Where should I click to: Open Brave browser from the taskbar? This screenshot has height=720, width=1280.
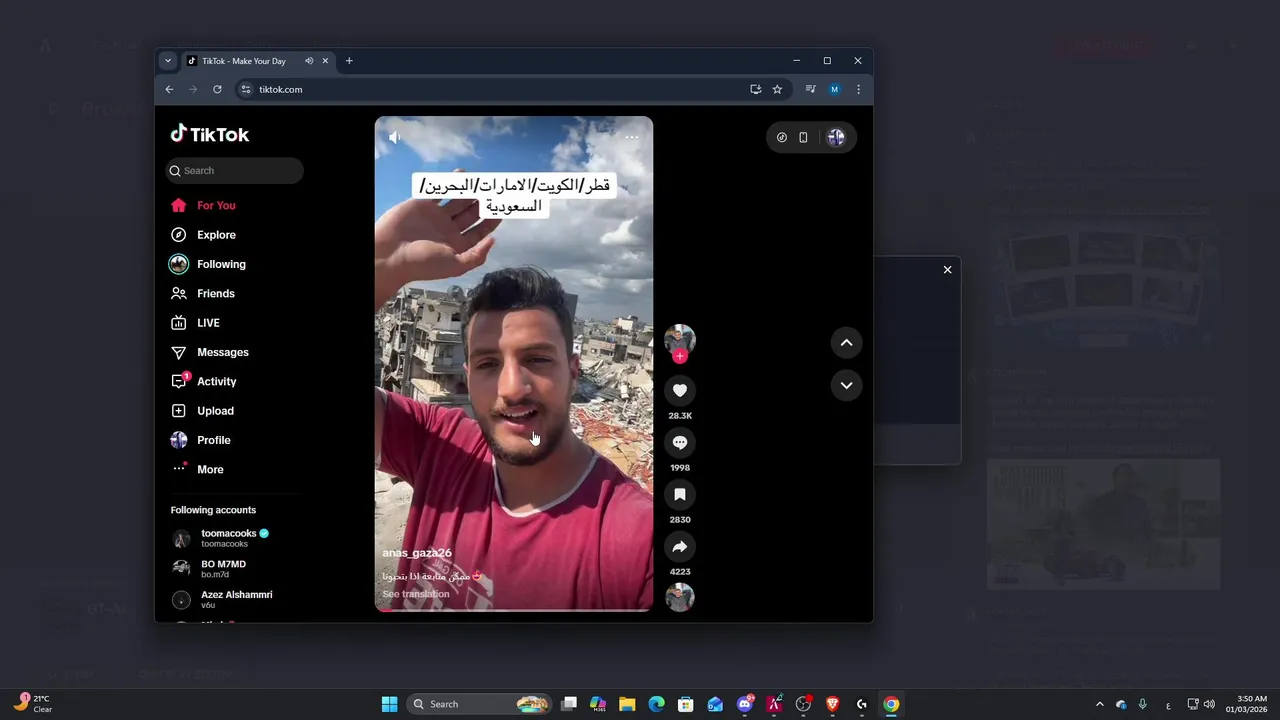[x=832, y=704]
